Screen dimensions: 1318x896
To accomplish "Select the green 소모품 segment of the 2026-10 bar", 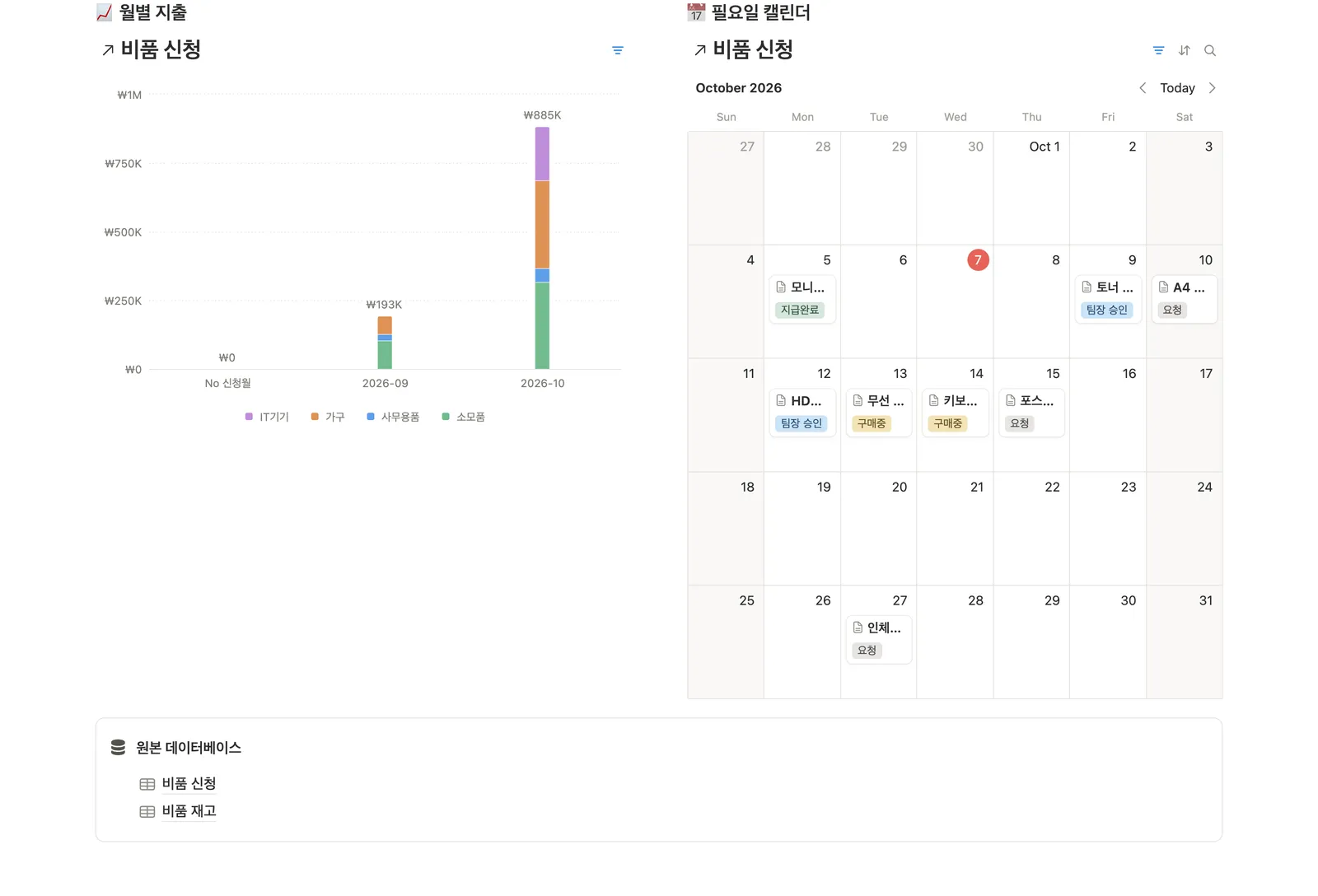I will (542, 326).
